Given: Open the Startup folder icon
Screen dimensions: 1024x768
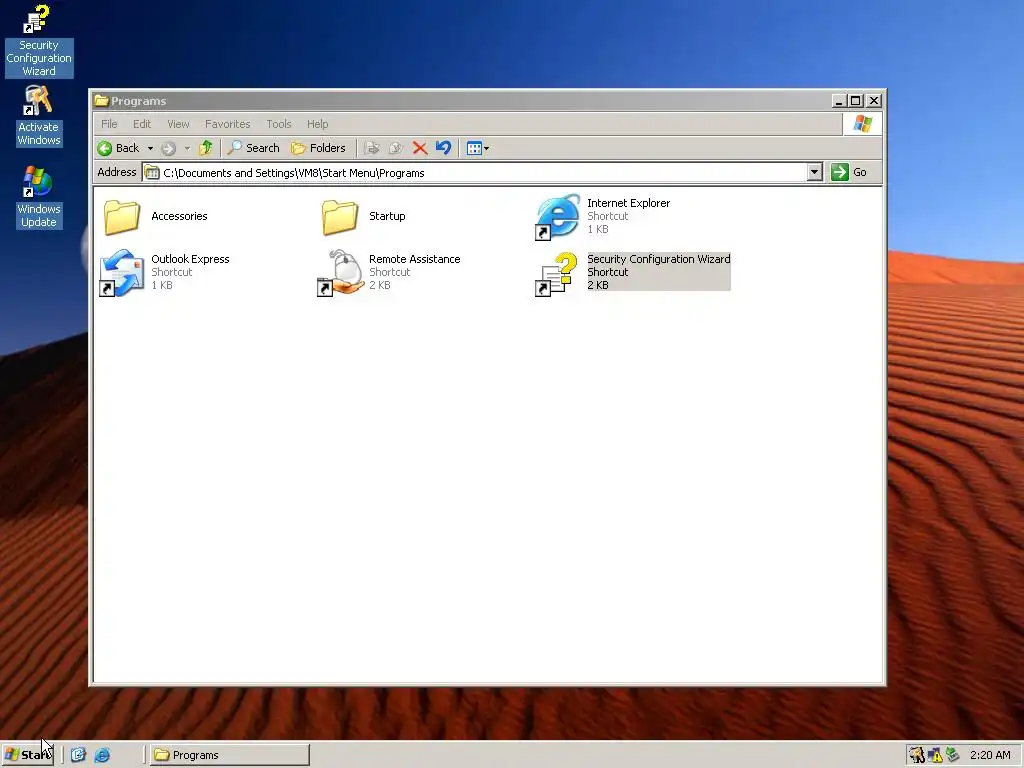Looking at the screenshot, I should [340, 217].
